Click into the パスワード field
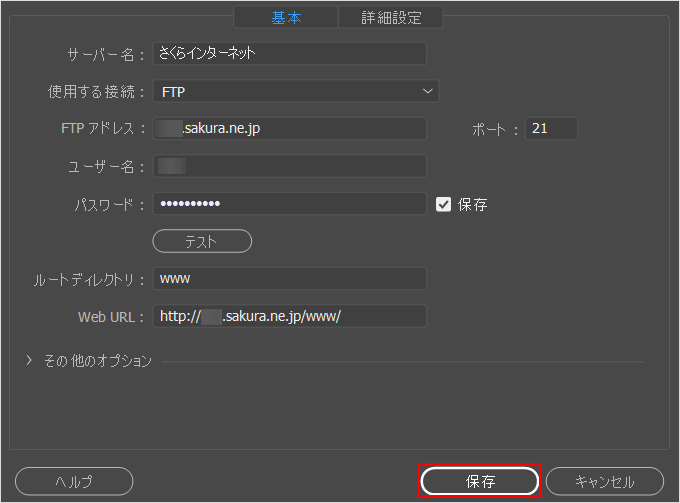 (289, 204)
